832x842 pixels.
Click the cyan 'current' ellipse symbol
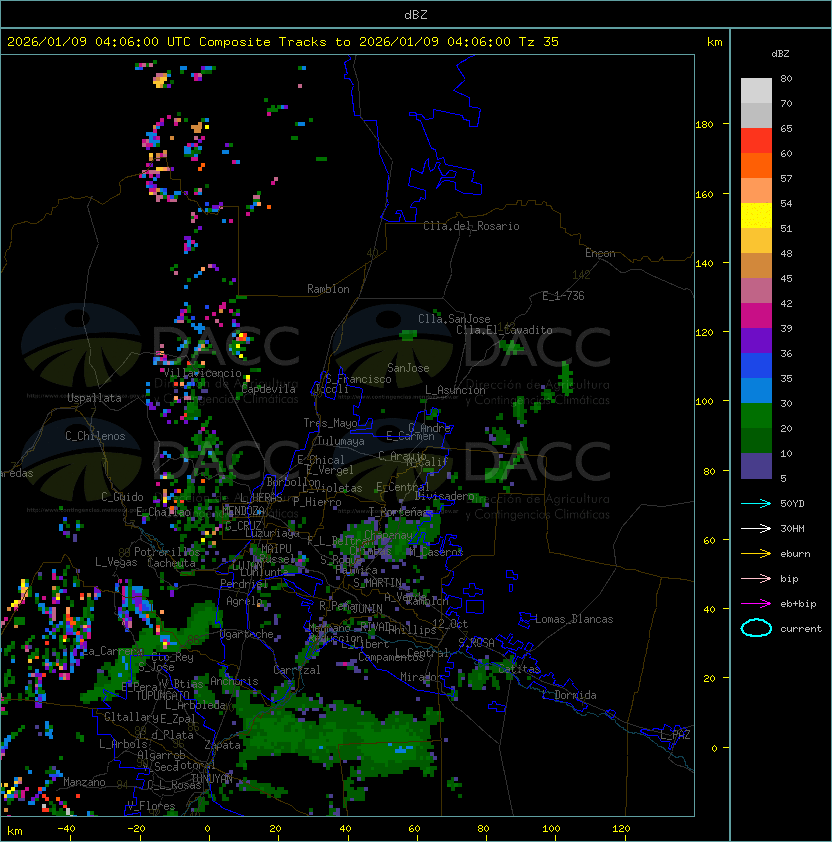[756, 628]
